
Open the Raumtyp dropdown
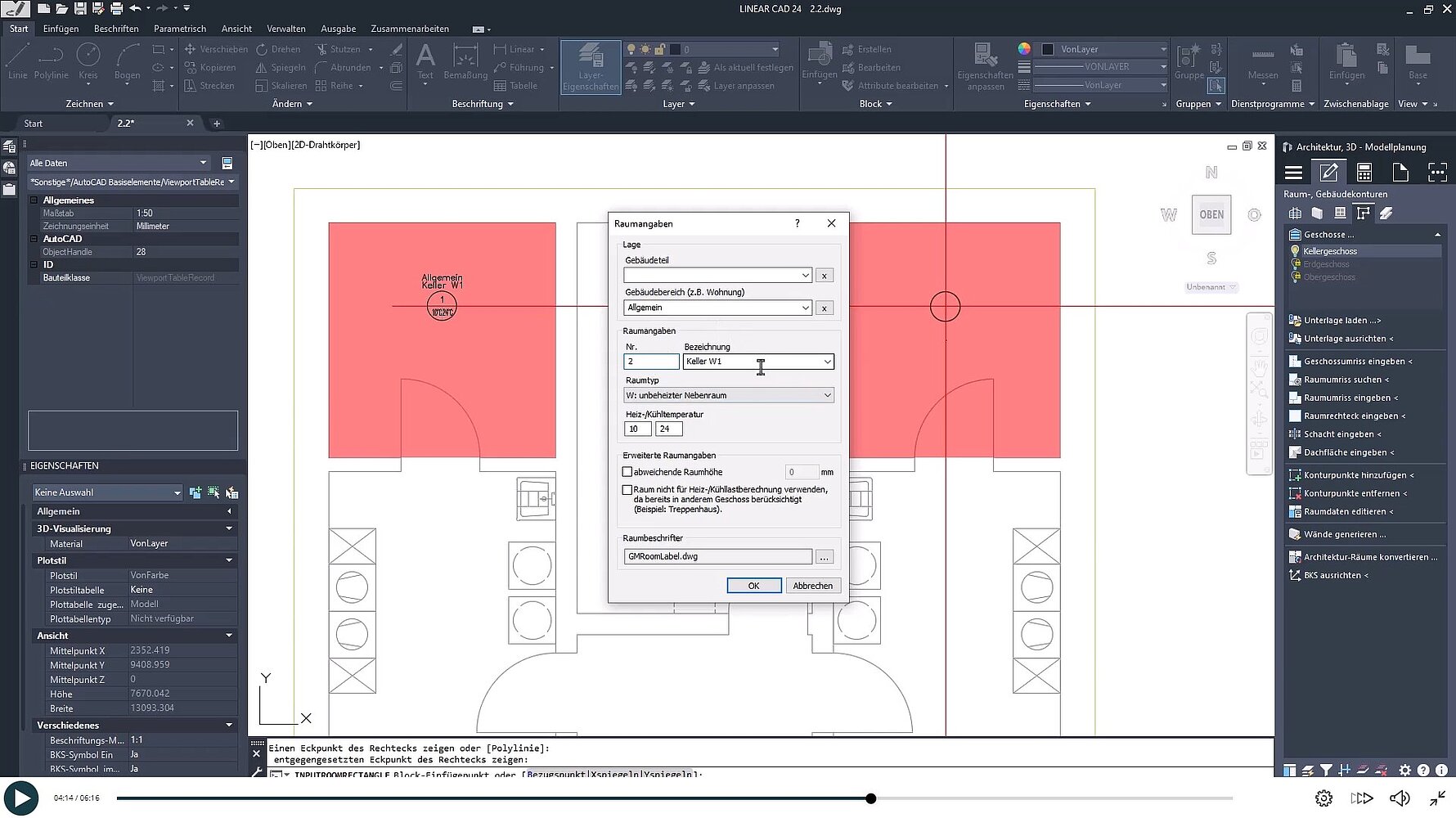[827, 395]
